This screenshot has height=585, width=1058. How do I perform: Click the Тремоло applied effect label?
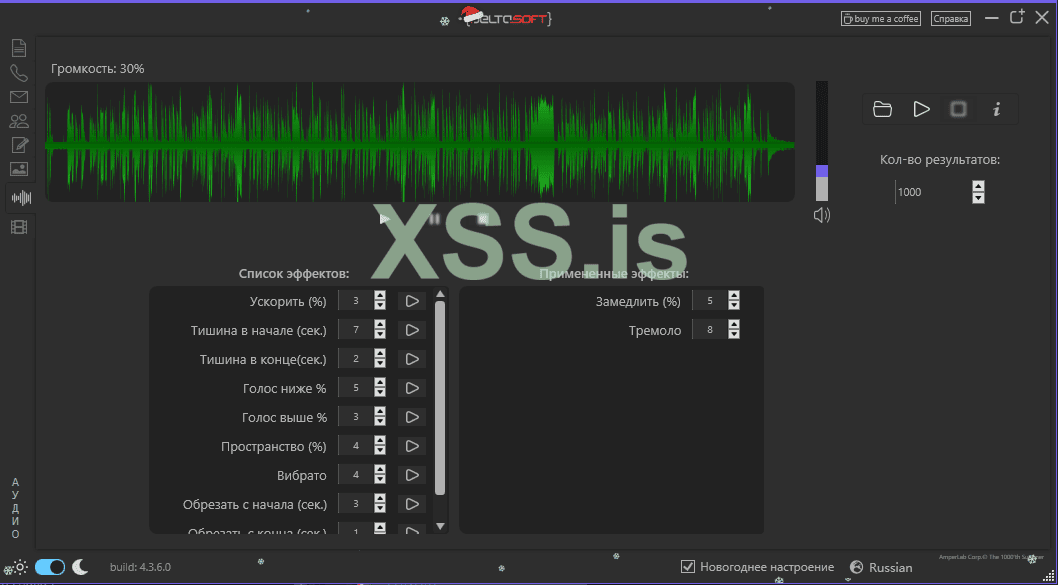point(655,331)
